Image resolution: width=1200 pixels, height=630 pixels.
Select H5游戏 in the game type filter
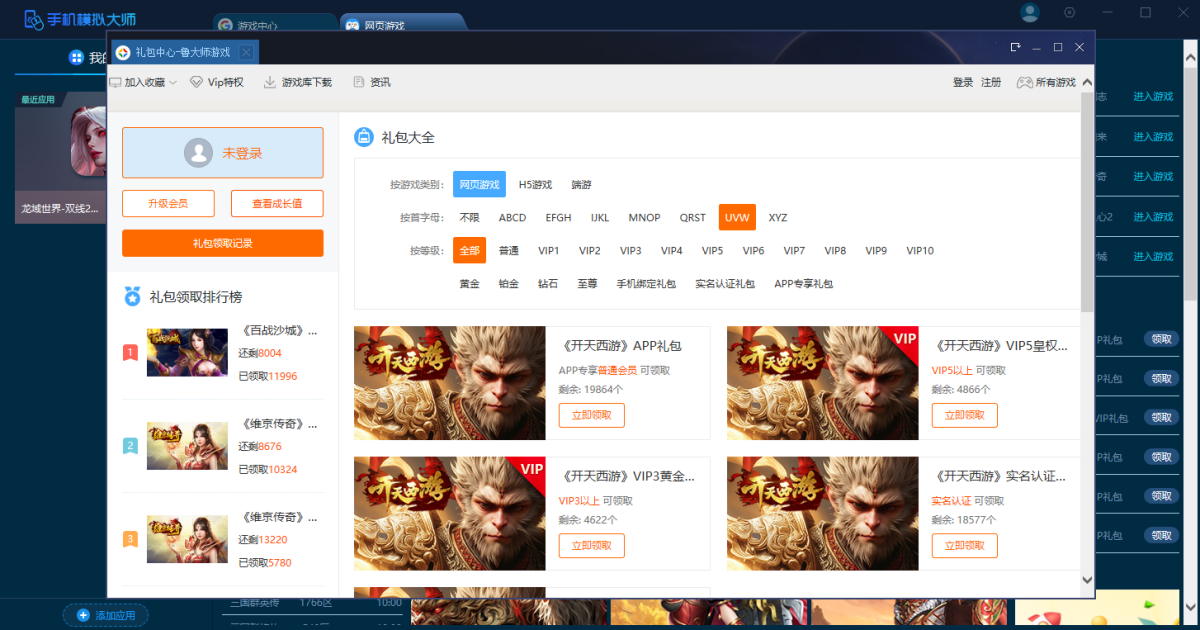(x=535, y=185)
